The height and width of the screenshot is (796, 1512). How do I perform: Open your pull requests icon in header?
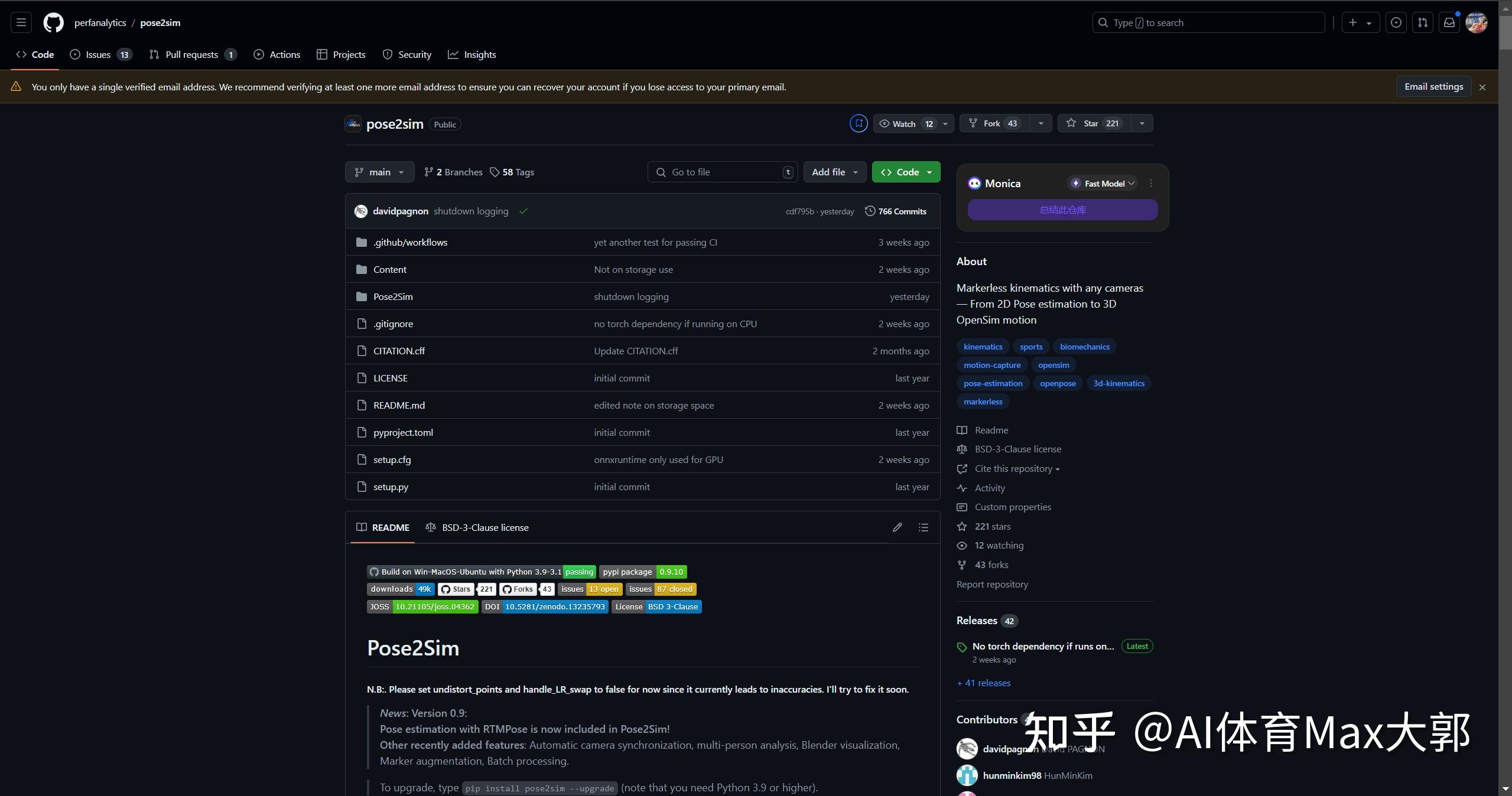(x=1423, y=22)
